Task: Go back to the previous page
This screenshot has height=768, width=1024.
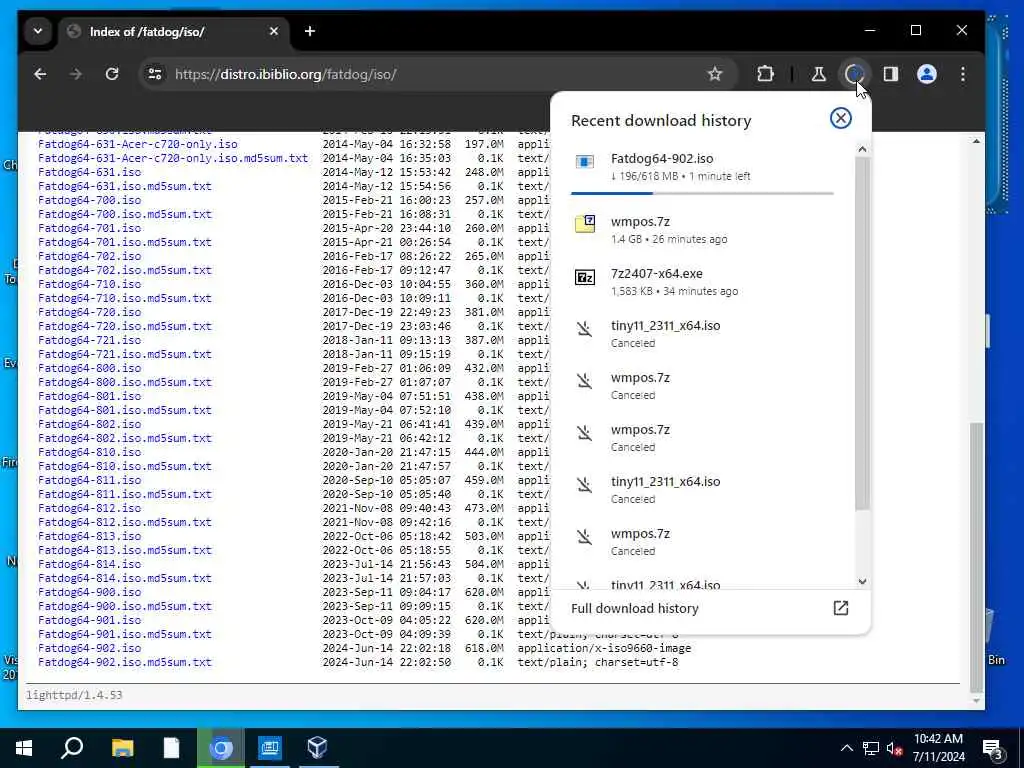Action: pos(40,74)
